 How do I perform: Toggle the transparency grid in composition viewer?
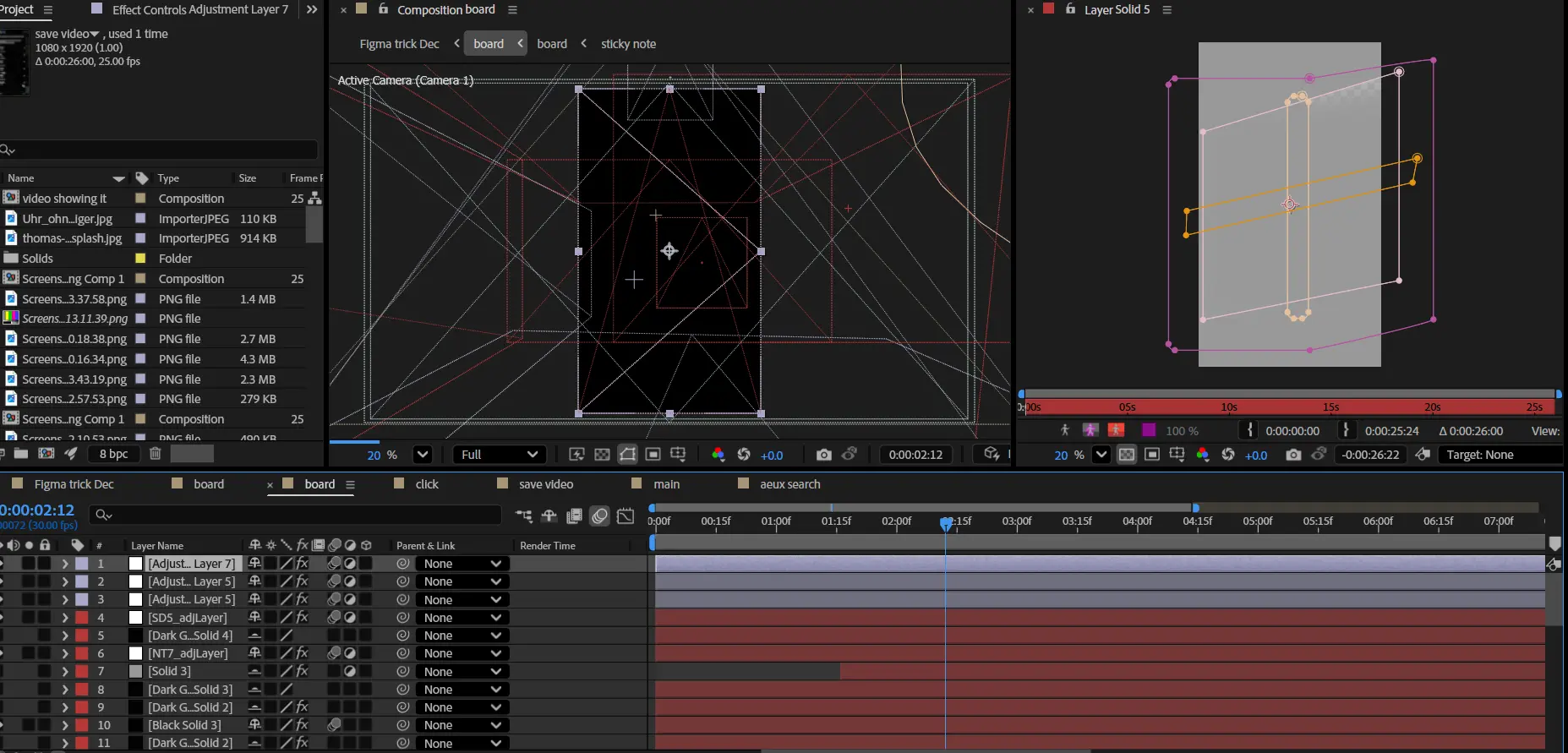click(x=602, y=455)
